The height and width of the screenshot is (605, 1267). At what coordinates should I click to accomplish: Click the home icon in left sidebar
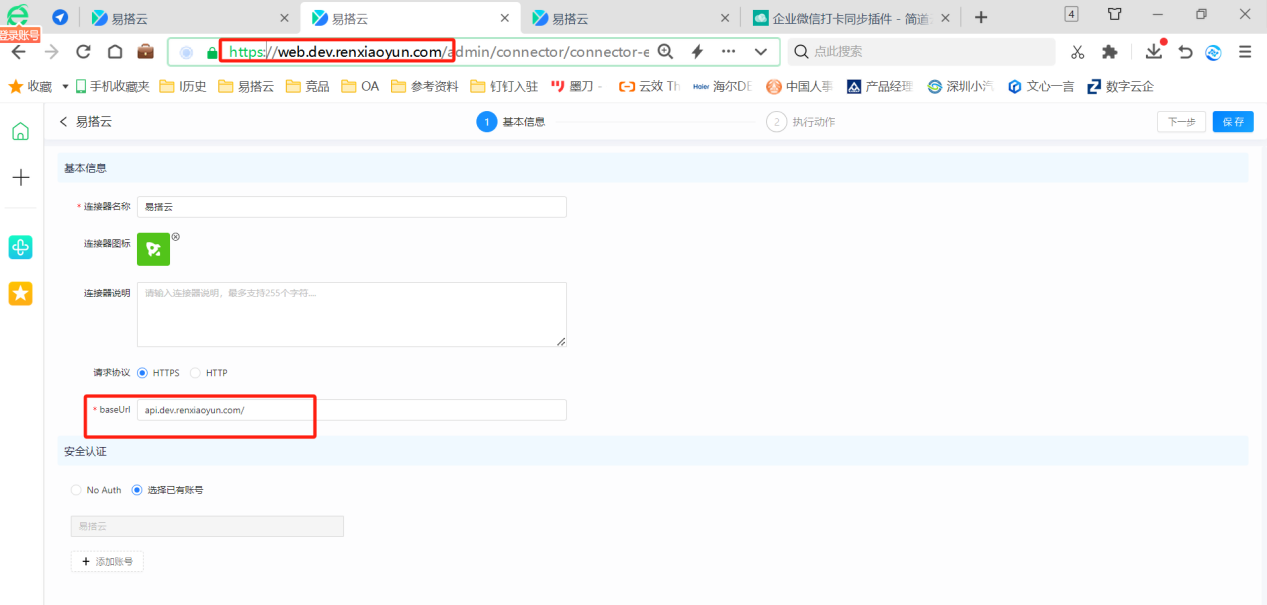click(20, 131)
